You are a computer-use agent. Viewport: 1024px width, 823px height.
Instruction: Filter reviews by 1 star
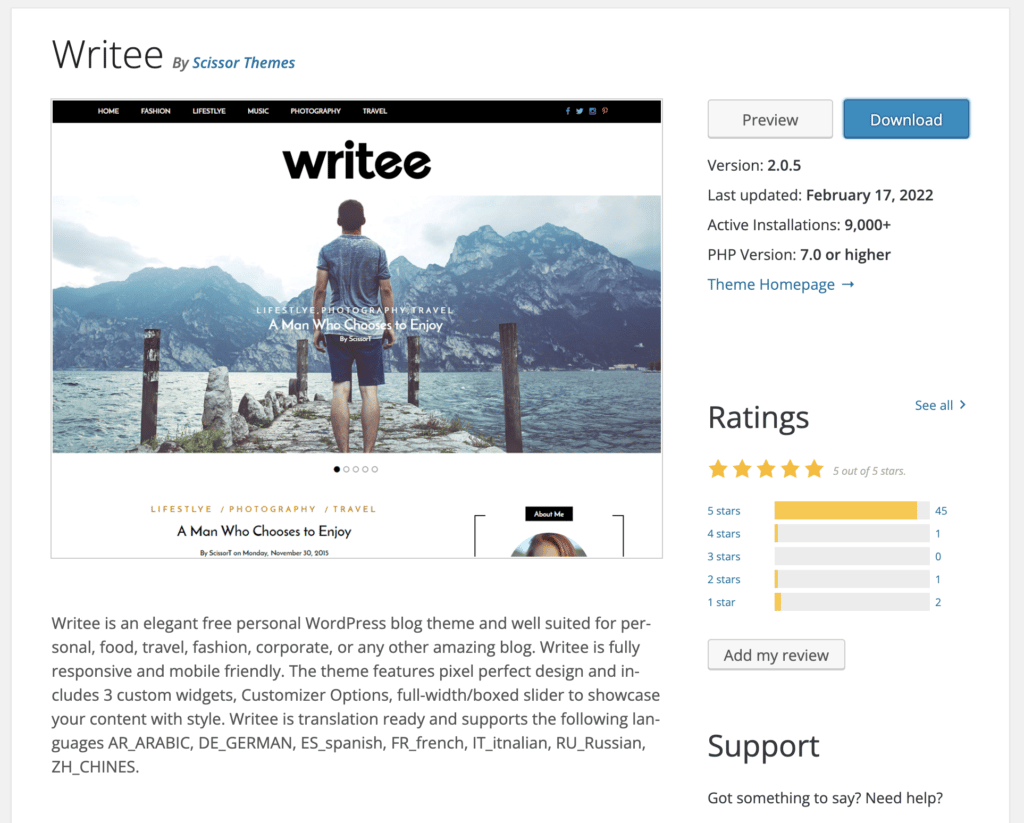(x=721, y=602)
